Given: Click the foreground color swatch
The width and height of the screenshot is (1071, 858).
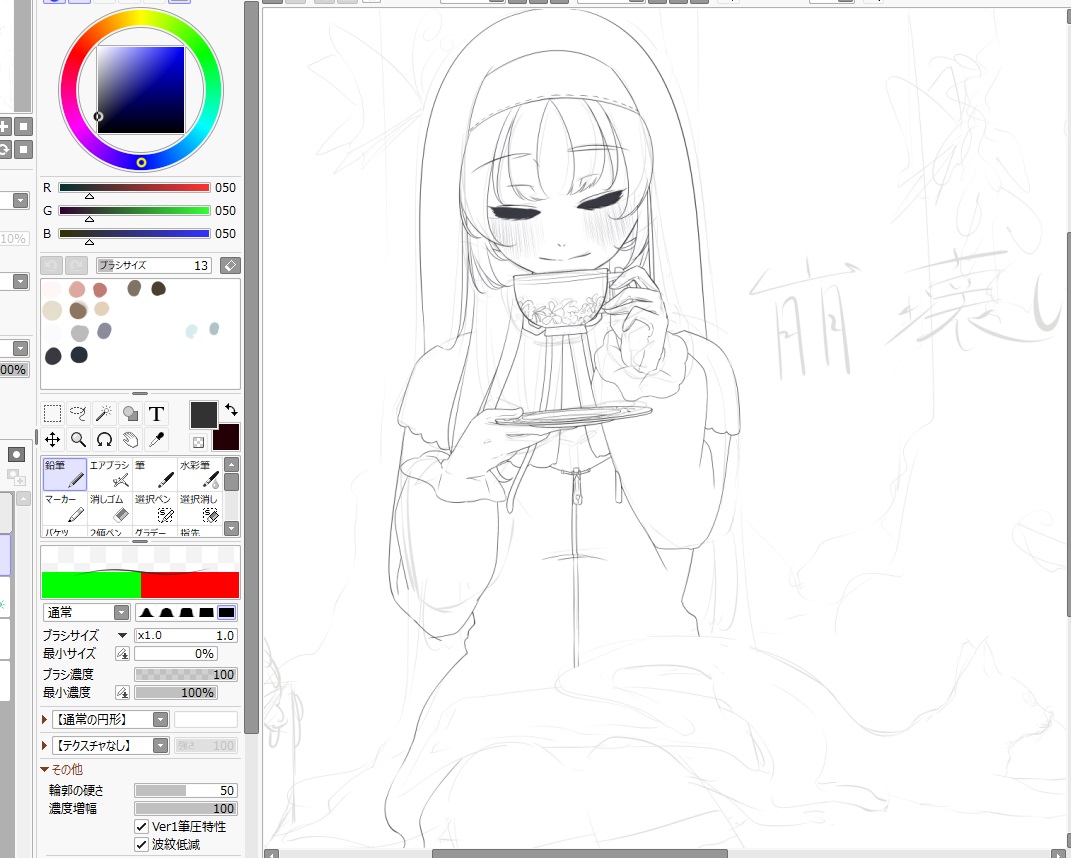Looking at the screenshot, I should coord(204,415).
